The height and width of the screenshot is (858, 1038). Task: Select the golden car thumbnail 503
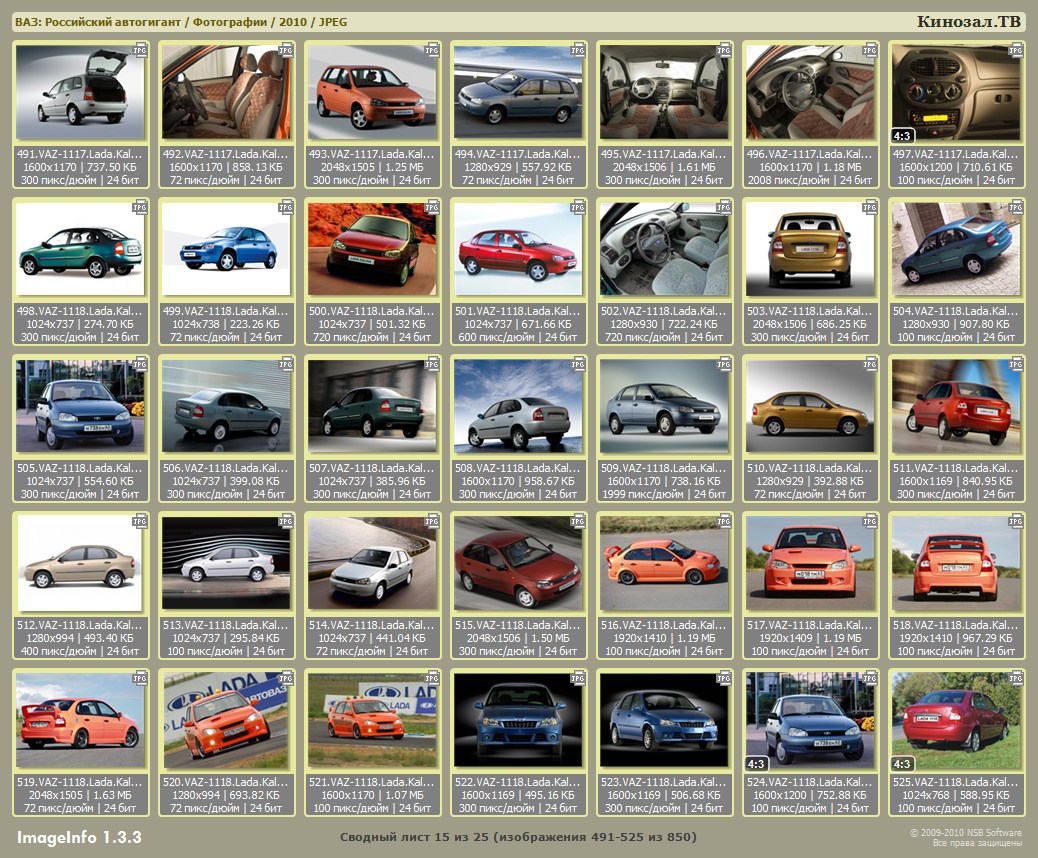point(810,249)
